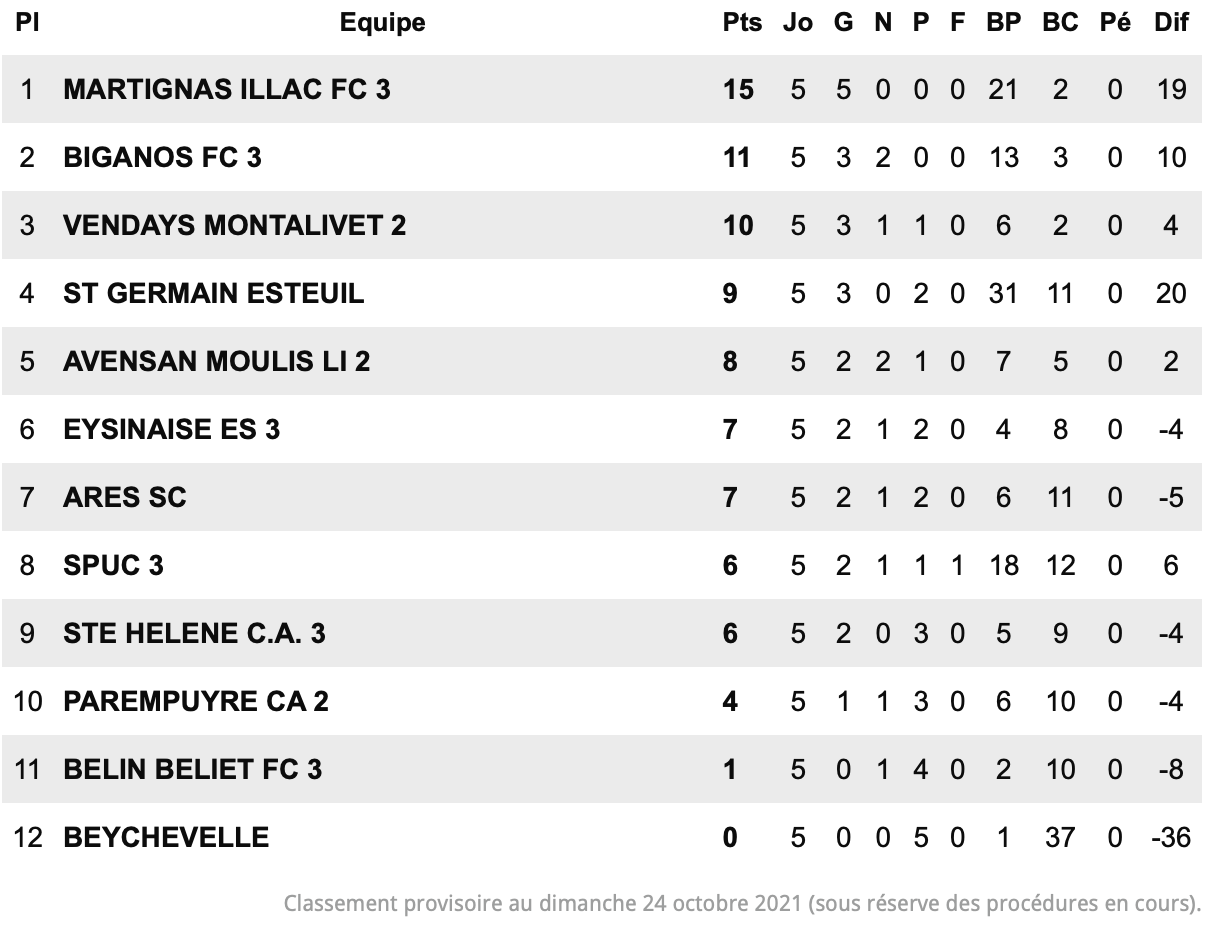Click the BP column header

[x=1003, y=23]
